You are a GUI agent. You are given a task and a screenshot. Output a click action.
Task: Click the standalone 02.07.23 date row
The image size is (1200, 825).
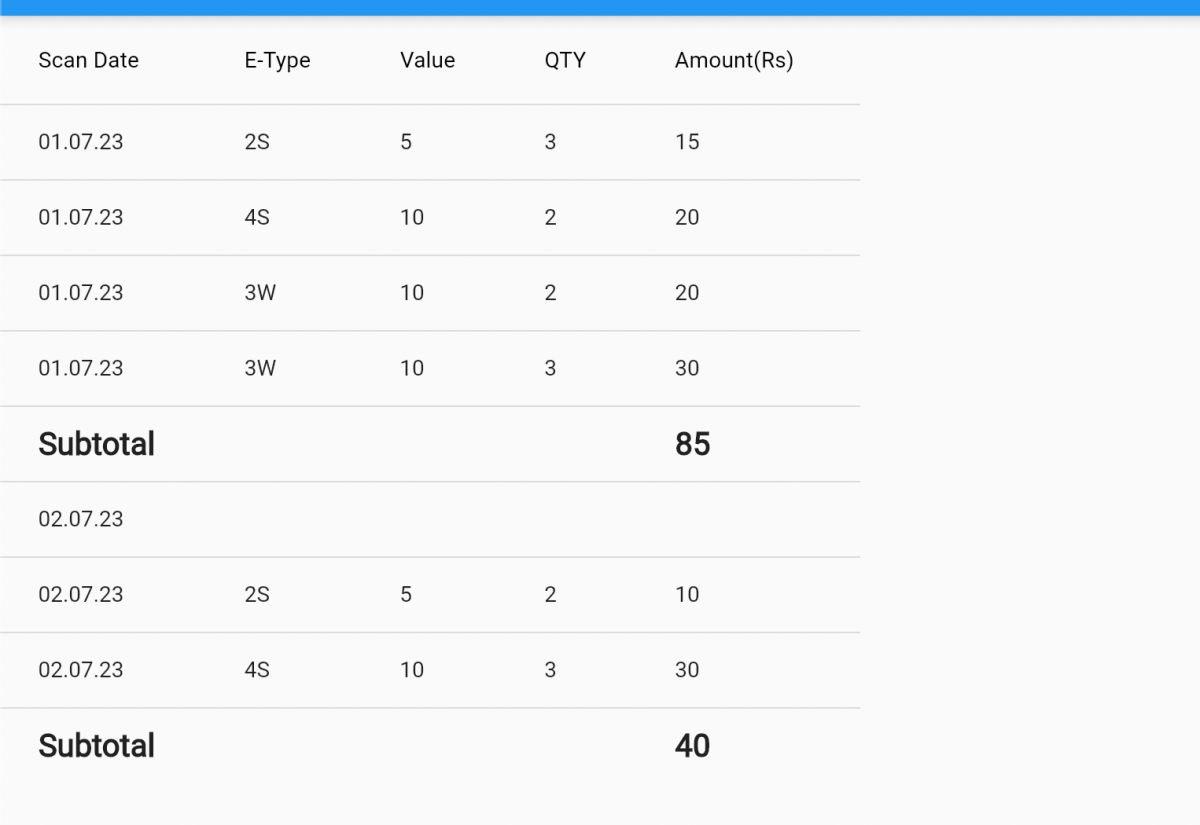click(x=430, y=519)
